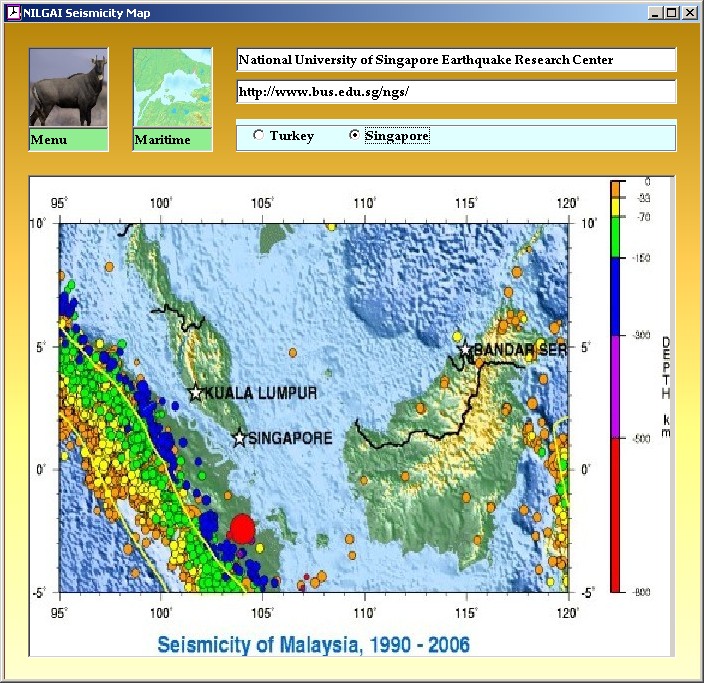
Task: Click the Menu label button
Action: (x=68, y=140)
